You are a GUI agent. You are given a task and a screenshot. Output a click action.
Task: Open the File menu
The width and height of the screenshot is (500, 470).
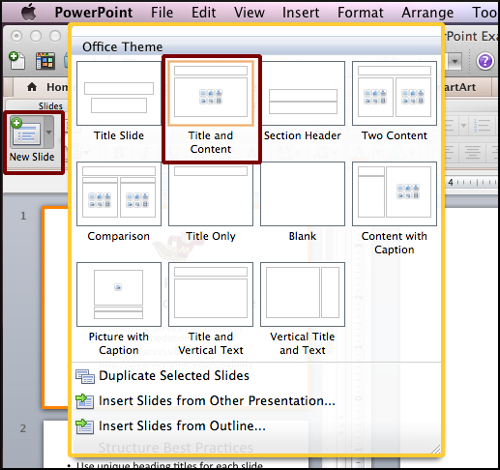162,12
